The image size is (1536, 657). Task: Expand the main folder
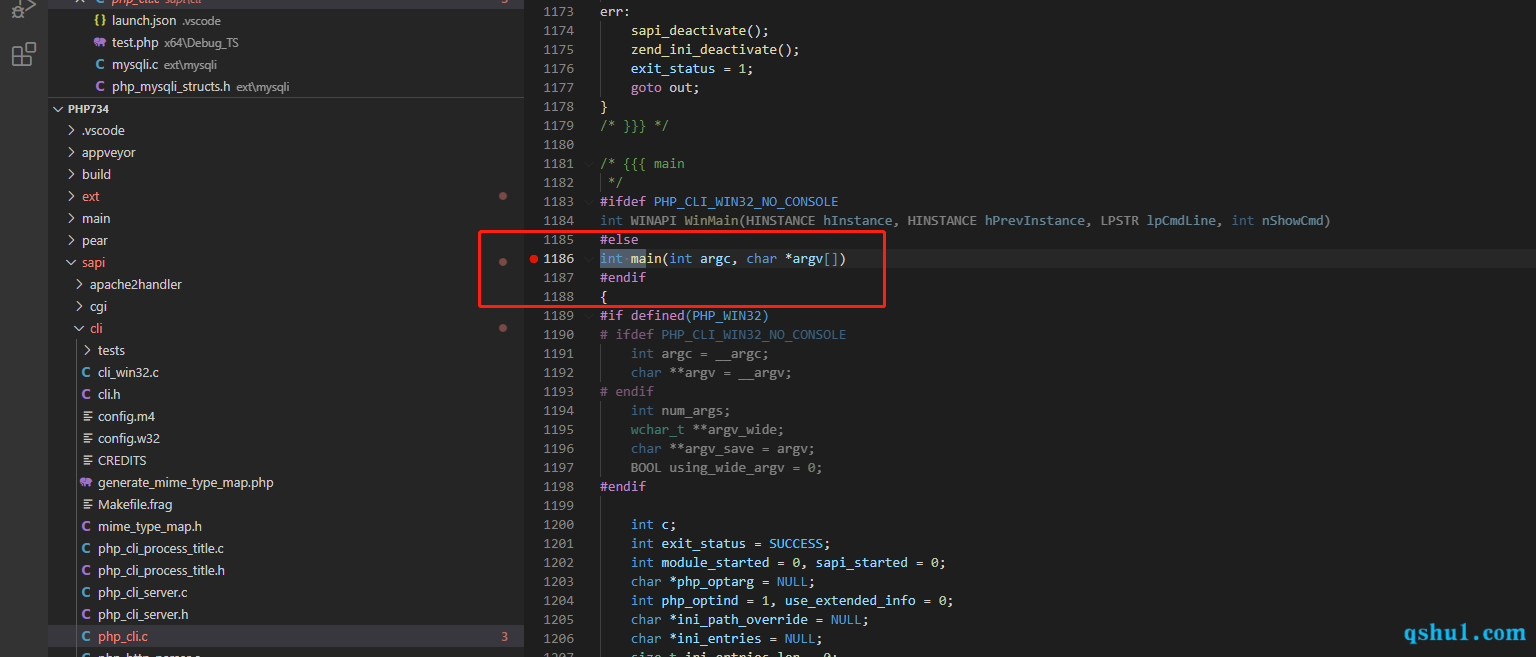pos(71,218)
